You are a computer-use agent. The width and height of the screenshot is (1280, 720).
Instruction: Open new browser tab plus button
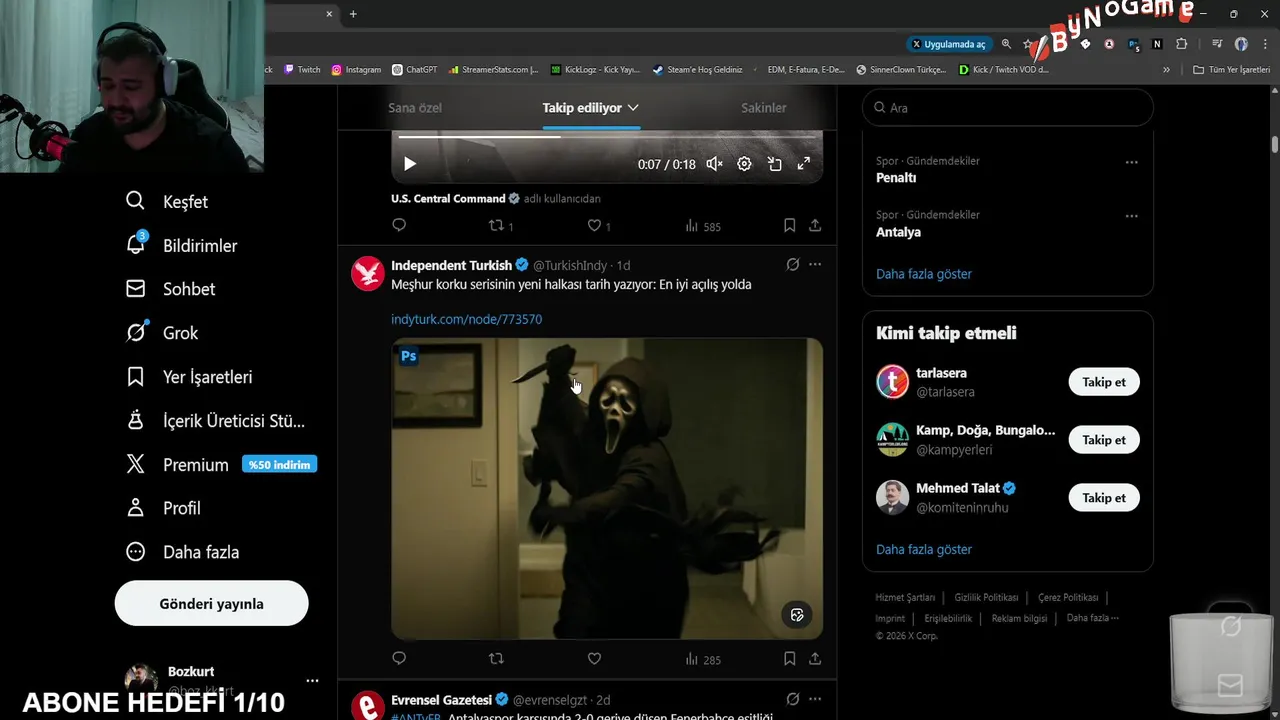pyautogui.click(x=353, y=14)
